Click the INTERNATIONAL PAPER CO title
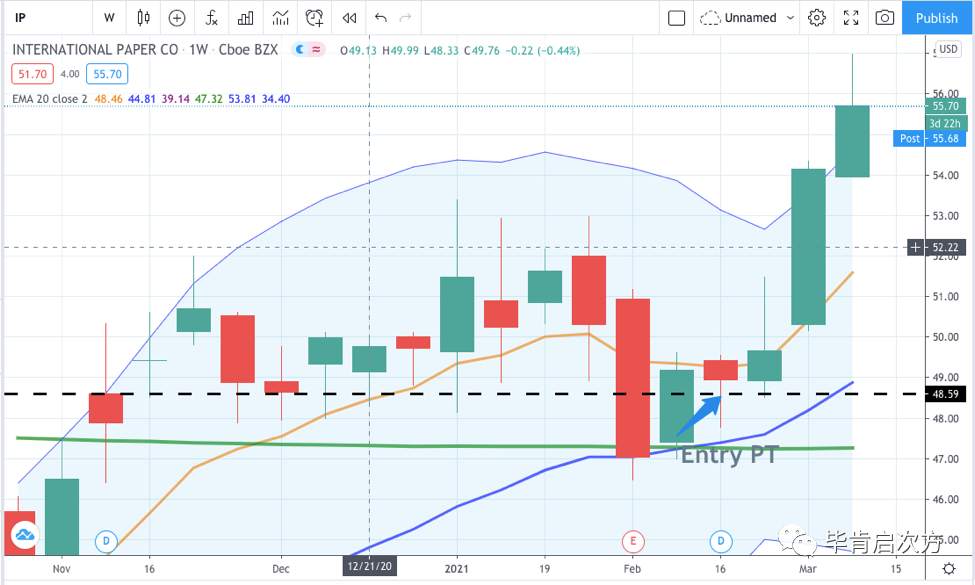This screenshot has height=585, width=975. (x=95, y=50)
